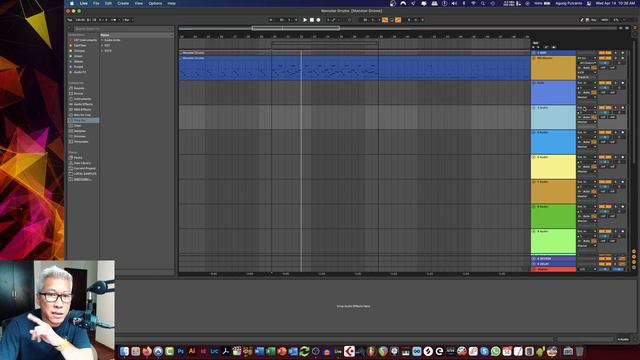Image resolution: width=640 pixels, height=360 pixels.
Task: Open the Create menu
Action: 123,3
